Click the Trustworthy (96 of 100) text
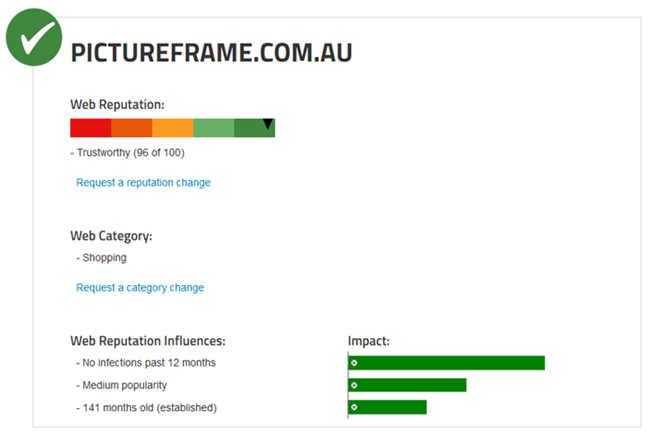 tap(127, 153)
